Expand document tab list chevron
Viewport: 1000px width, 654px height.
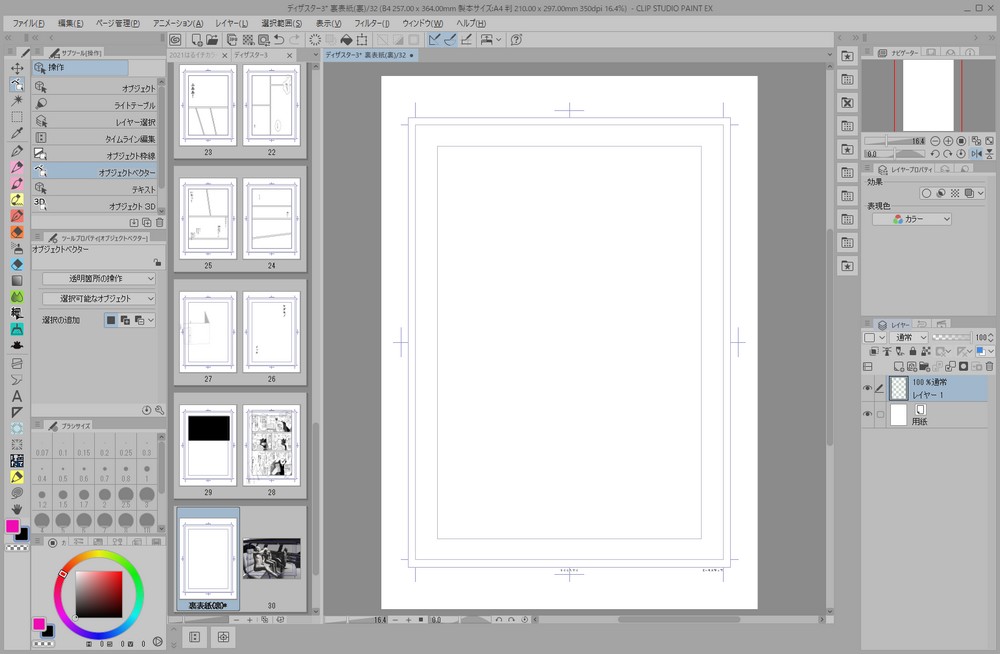pyautogui.click(x=316, y=55)
